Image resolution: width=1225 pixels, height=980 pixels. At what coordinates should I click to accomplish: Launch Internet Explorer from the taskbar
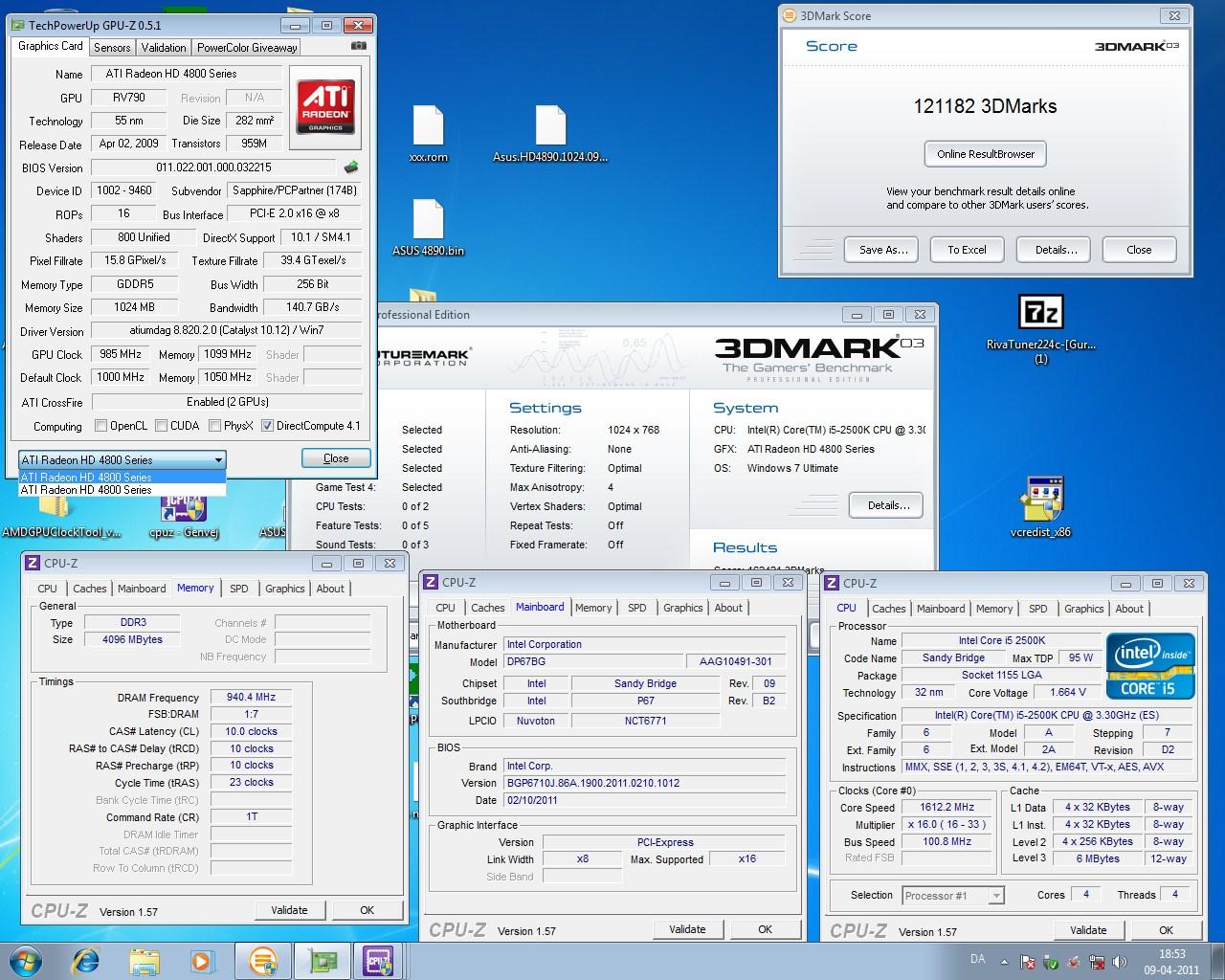(x=87, y=960)
